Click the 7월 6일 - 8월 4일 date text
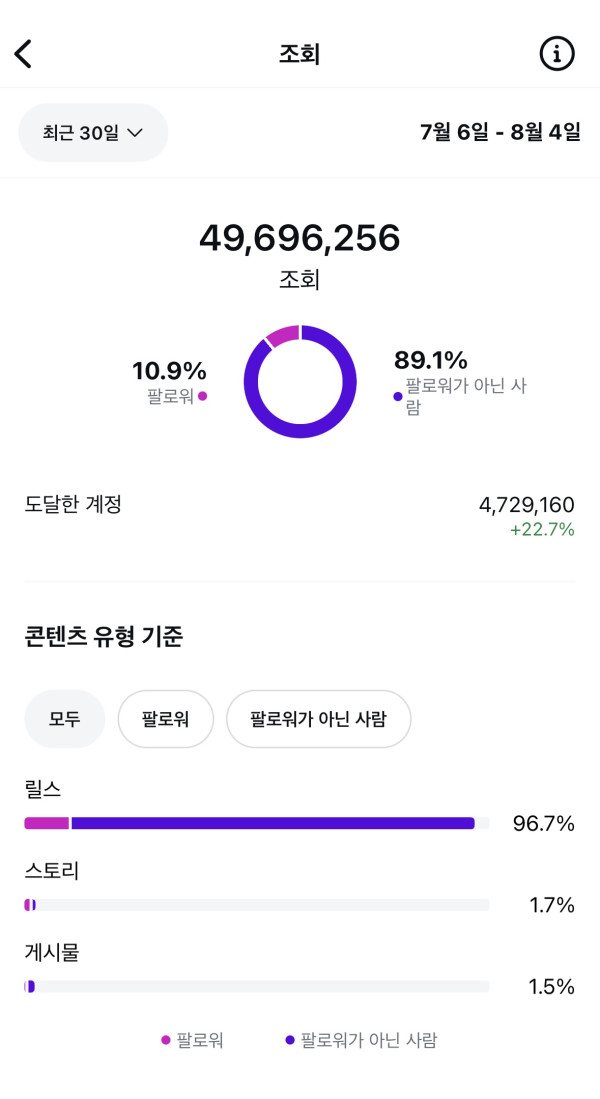600x1099 pixels. (x=500, y=132)
